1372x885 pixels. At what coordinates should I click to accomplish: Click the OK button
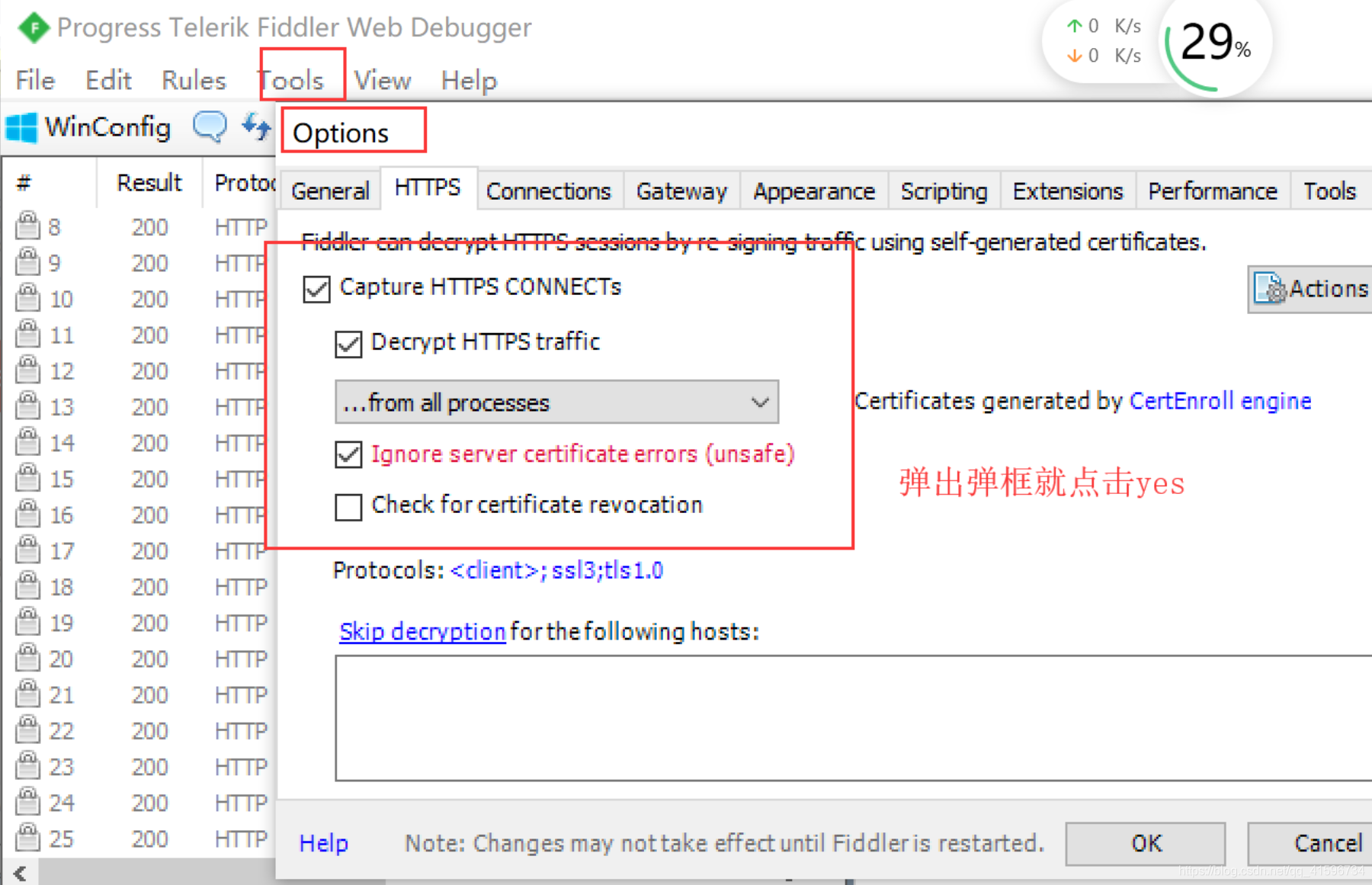1146,843
